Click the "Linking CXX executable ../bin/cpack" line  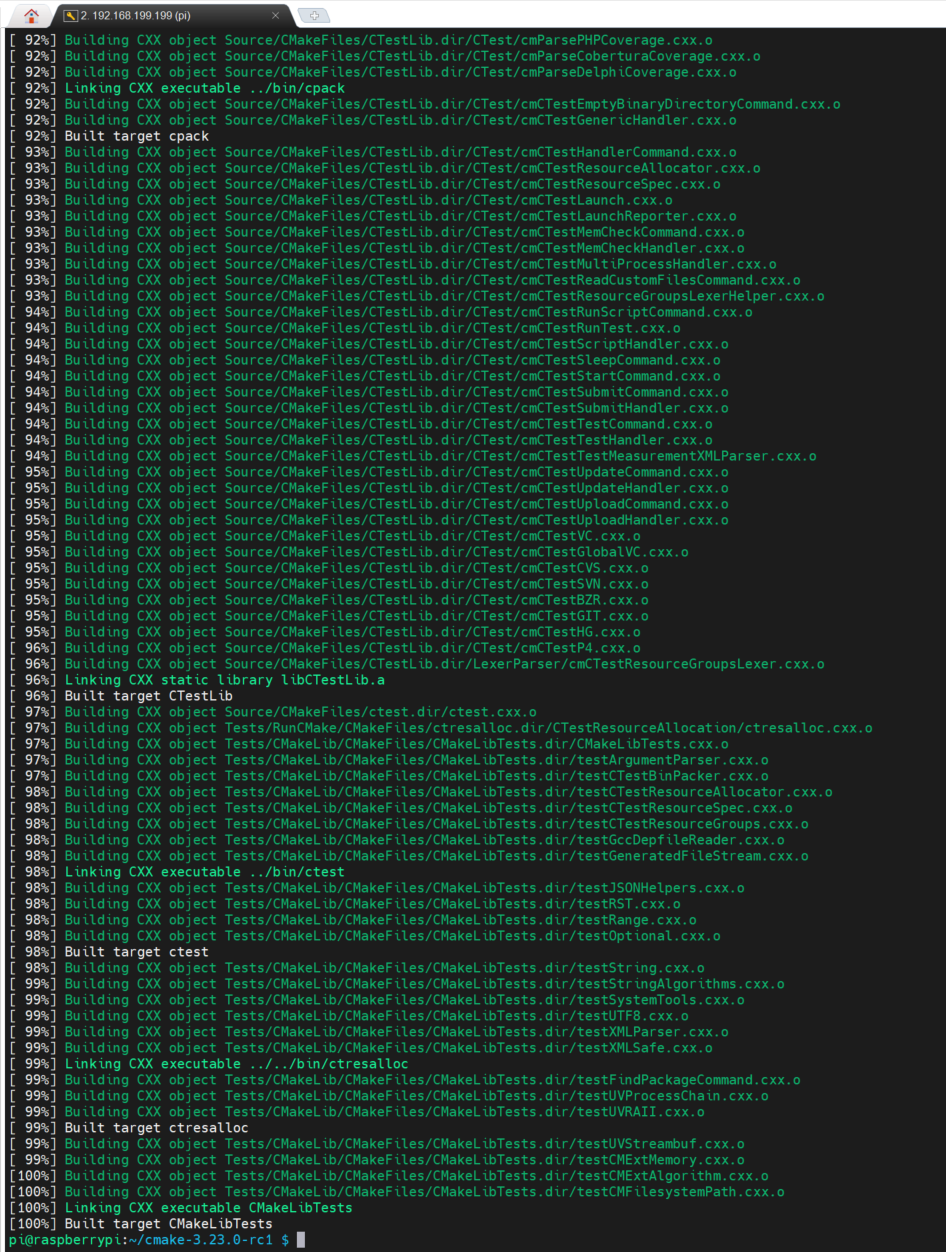(204, 88)
